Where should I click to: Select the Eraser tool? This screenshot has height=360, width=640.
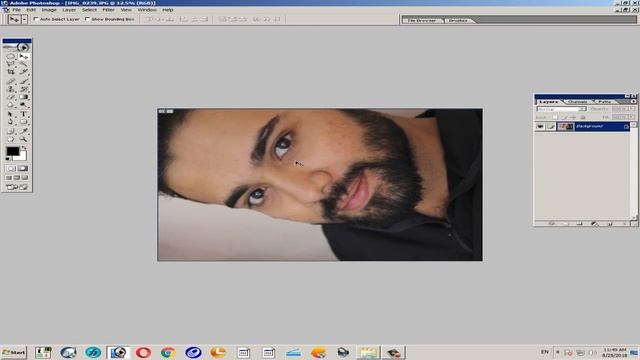(x=11, y=97)
